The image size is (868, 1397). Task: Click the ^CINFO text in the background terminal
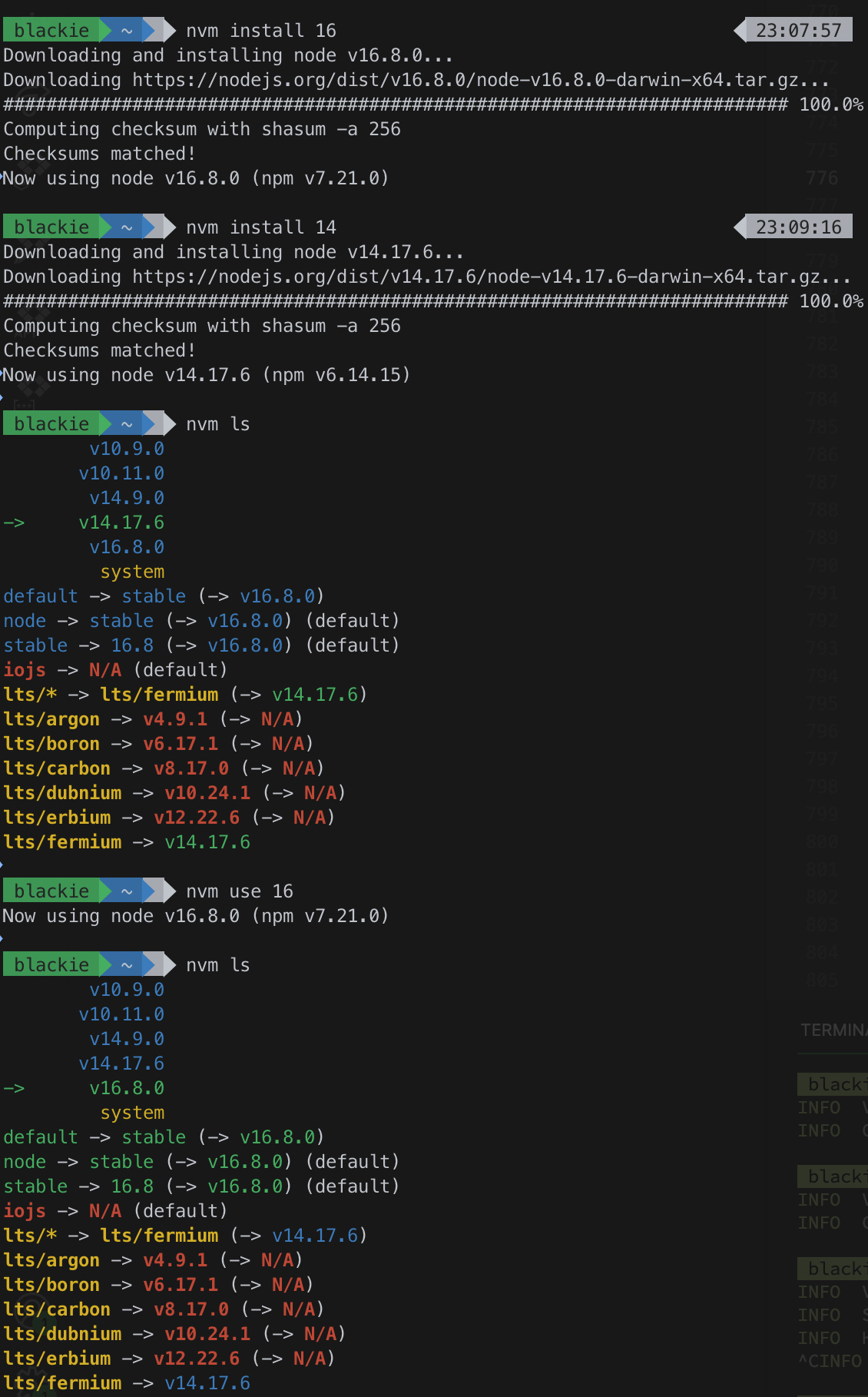830,1361
